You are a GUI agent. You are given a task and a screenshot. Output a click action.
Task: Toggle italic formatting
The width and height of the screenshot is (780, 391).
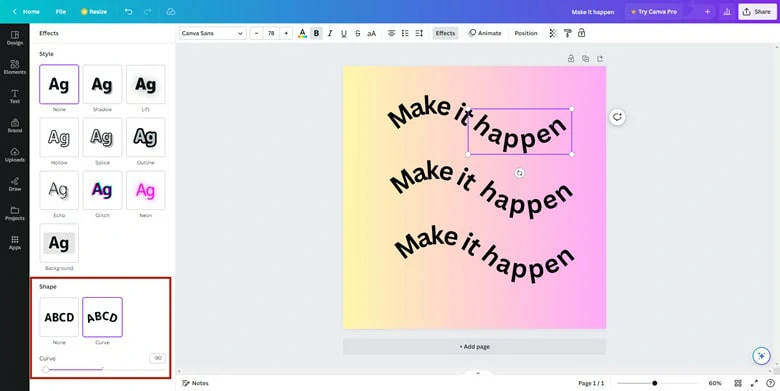330,33
